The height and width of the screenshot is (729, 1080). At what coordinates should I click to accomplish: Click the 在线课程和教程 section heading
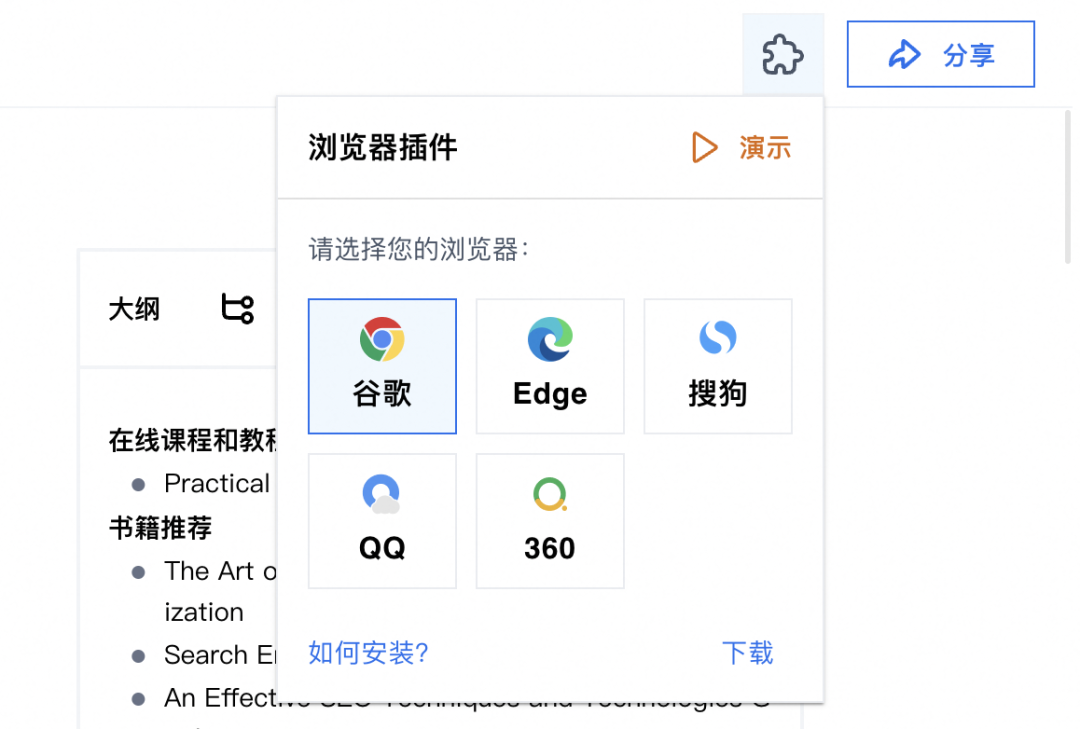(192, 440)
